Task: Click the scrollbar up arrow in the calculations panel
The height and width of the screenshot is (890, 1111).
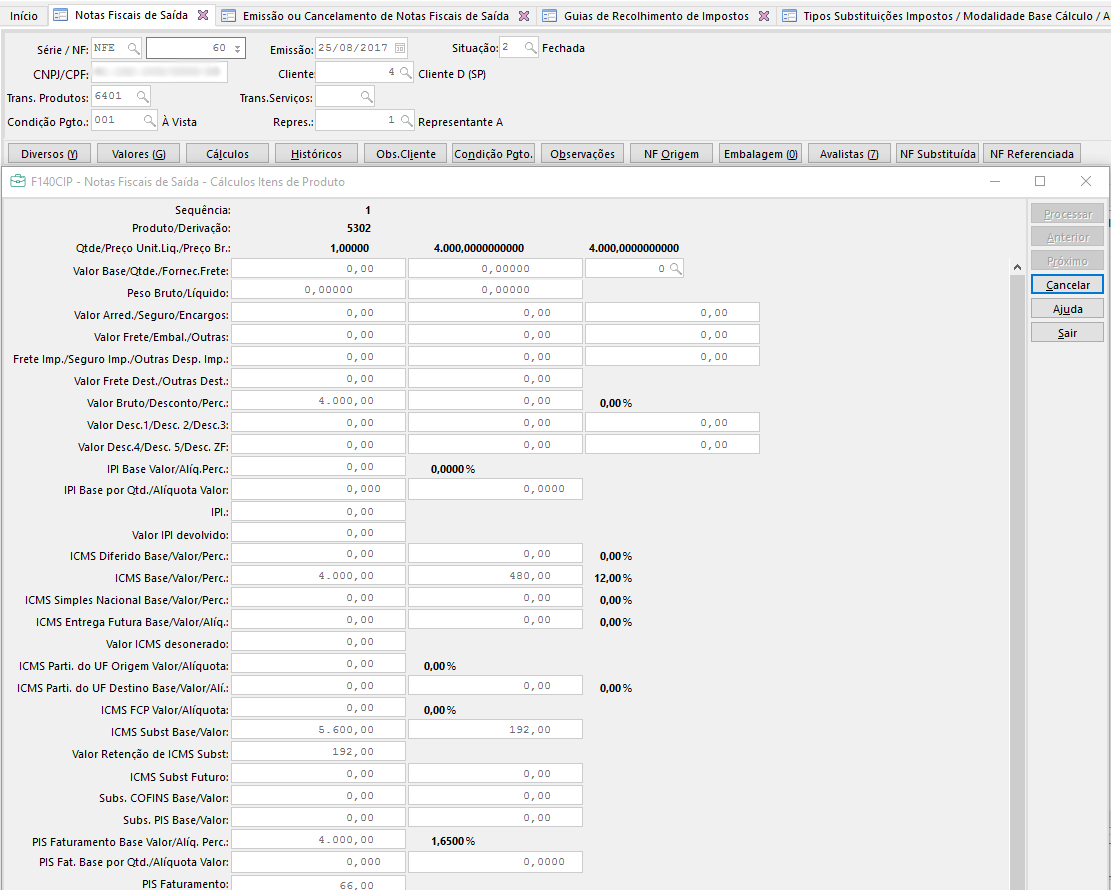Action: tap(1017, 267)
